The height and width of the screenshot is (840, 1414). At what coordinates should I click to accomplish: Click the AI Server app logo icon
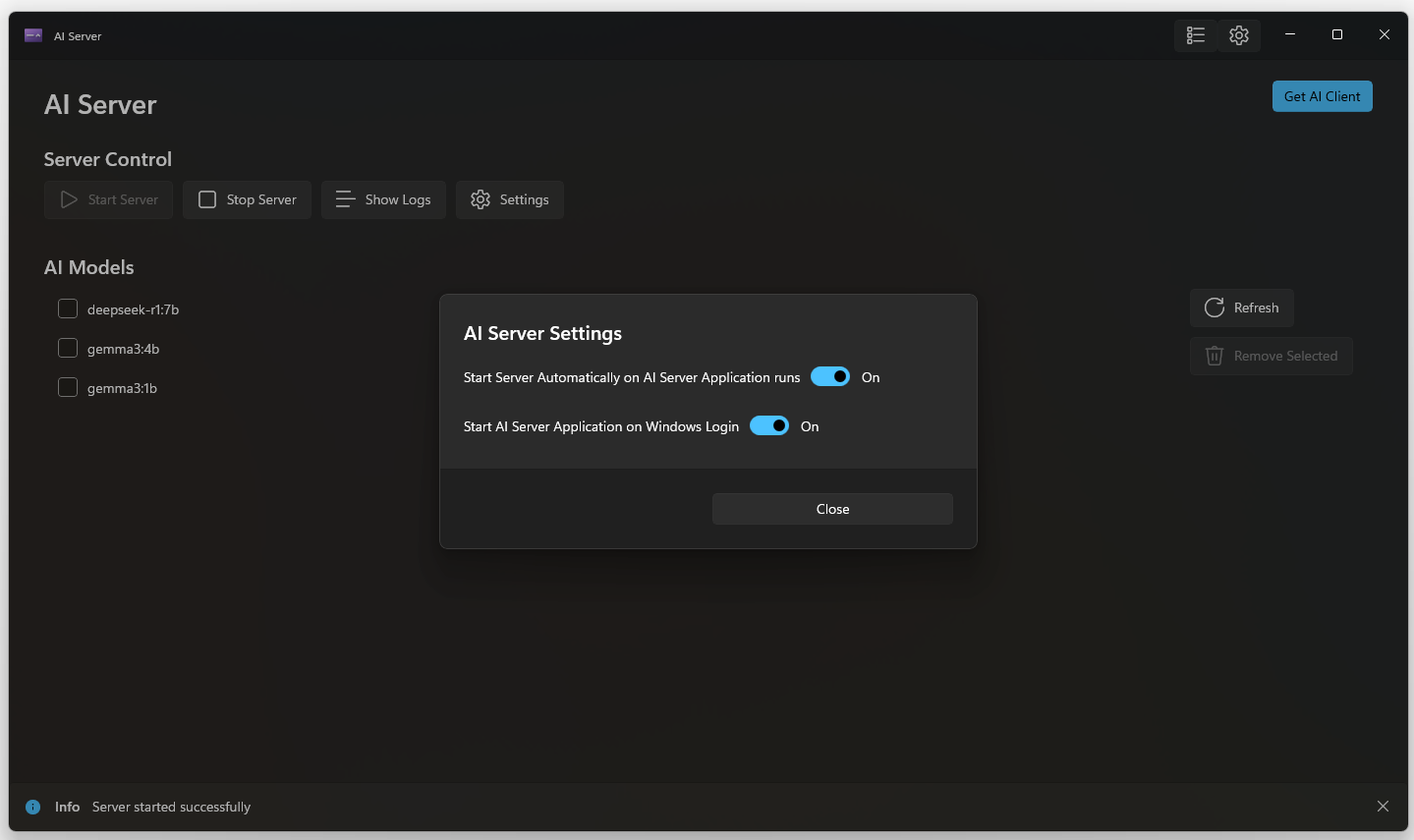point(33,35)
